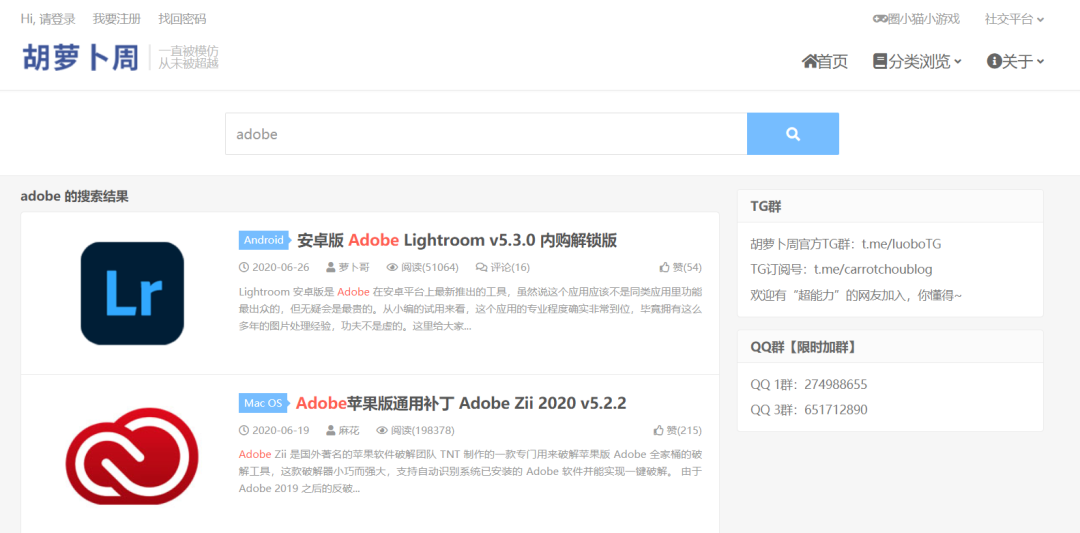The image size is (1080, 533).
Task: Select the Android category tag
Action: tap(264, 240)
